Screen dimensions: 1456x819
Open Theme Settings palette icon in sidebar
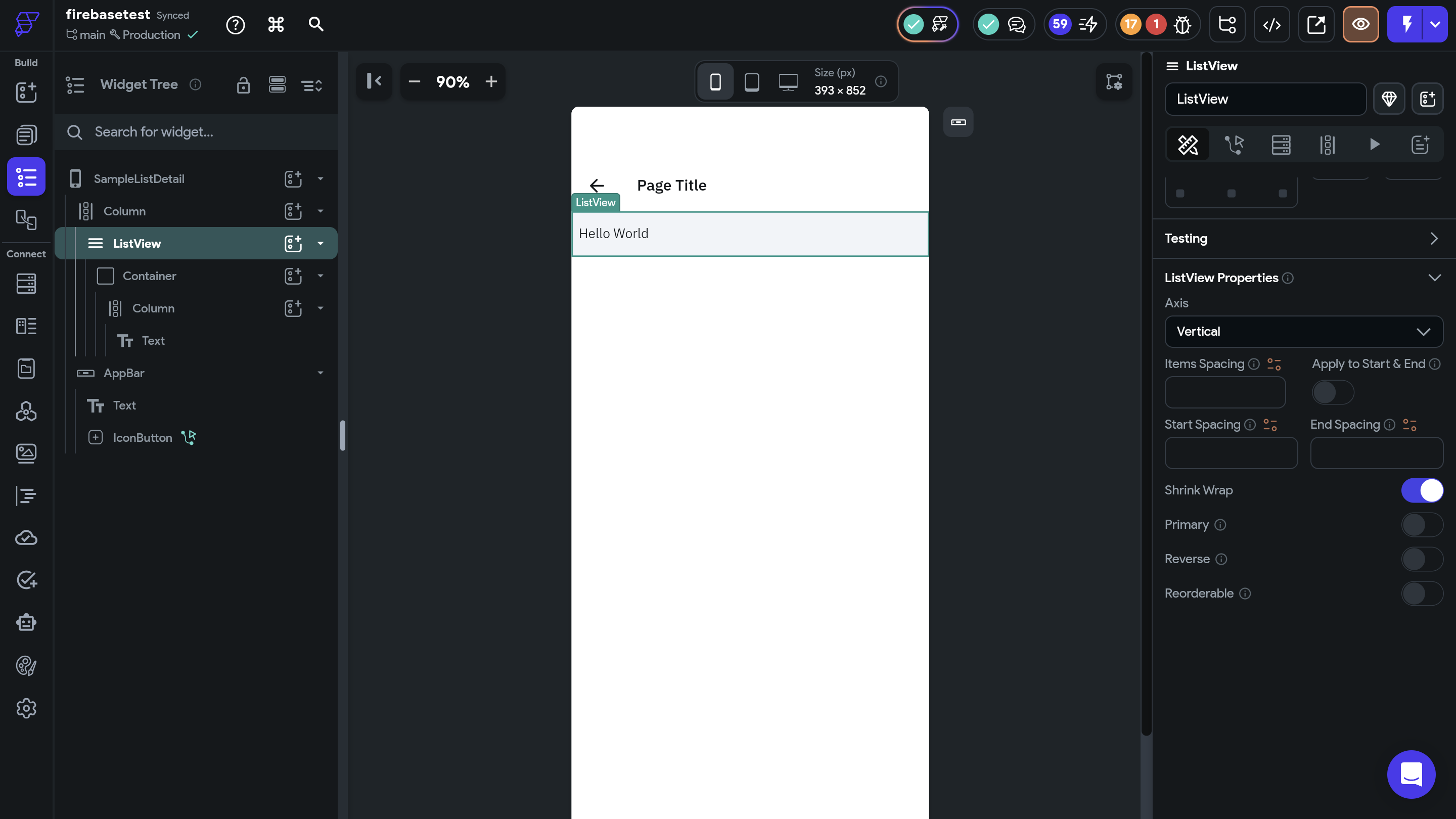pyautogui.click(x=26, y=666)
